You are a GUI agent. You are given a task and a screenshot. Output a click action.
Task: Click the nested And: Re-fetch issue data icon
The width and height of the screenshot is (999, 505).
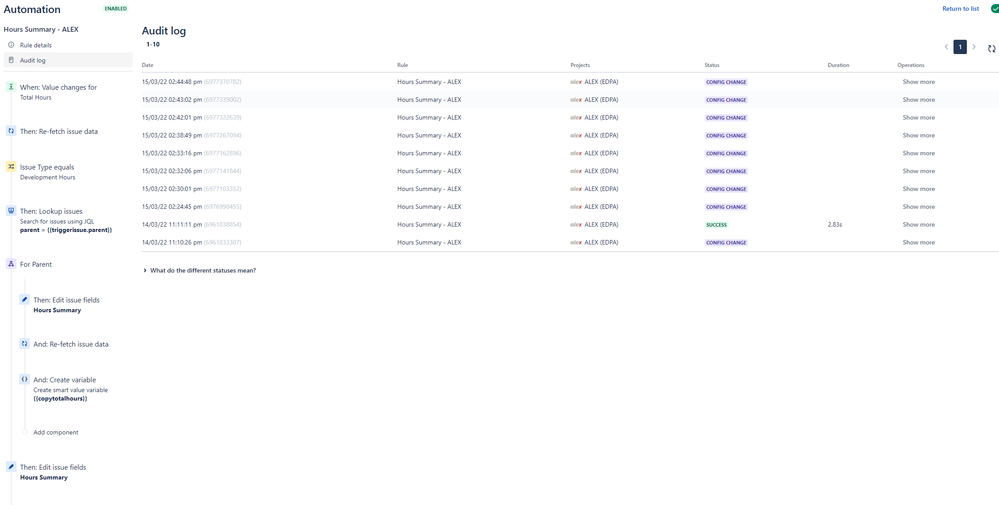(24, 344)
